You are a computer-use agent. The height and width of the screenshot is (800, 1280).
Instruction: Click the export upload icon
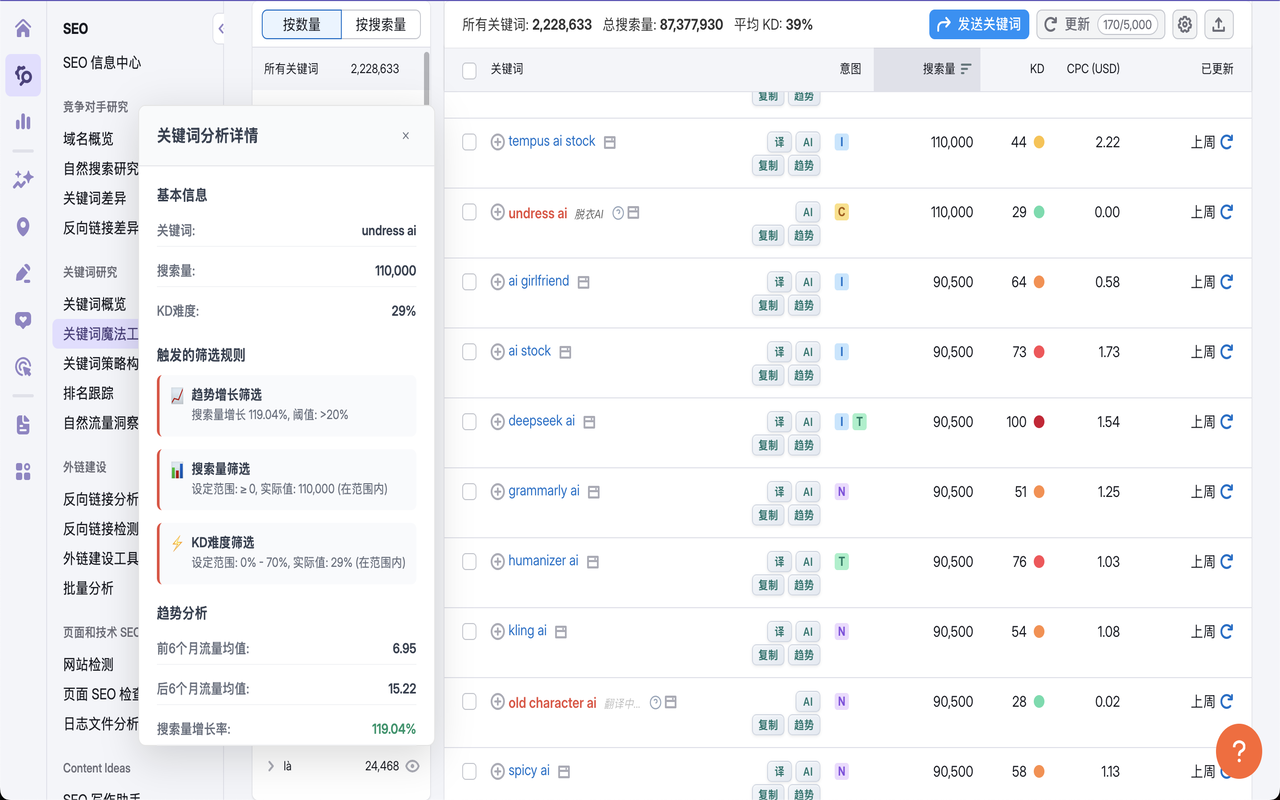pyautogui.click(x=1218, y=25)
